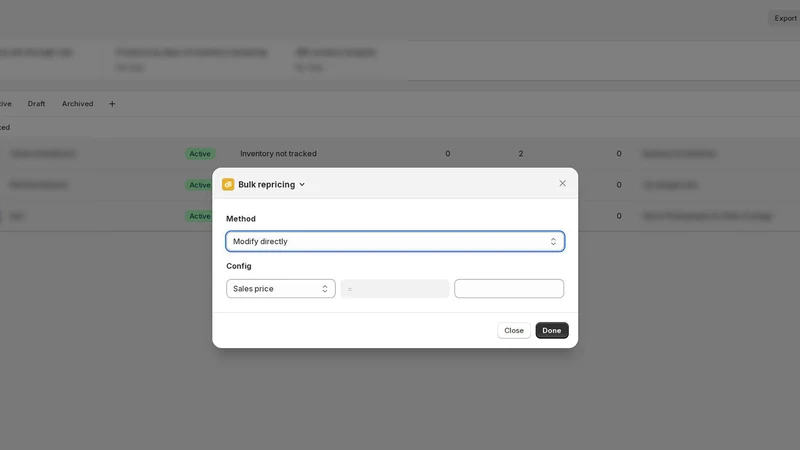Click the Active badge in the second product row
Screen dimensions: 800x450
[198, 185]
